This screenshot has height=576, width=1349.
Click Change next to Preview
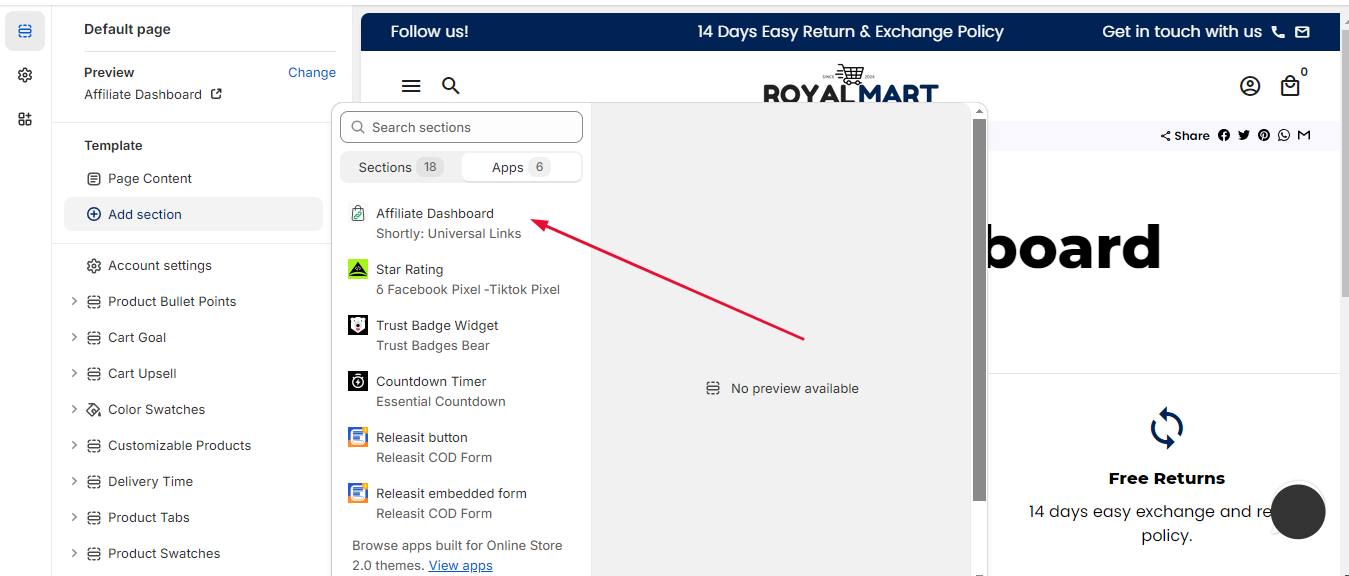coord(312,72)
